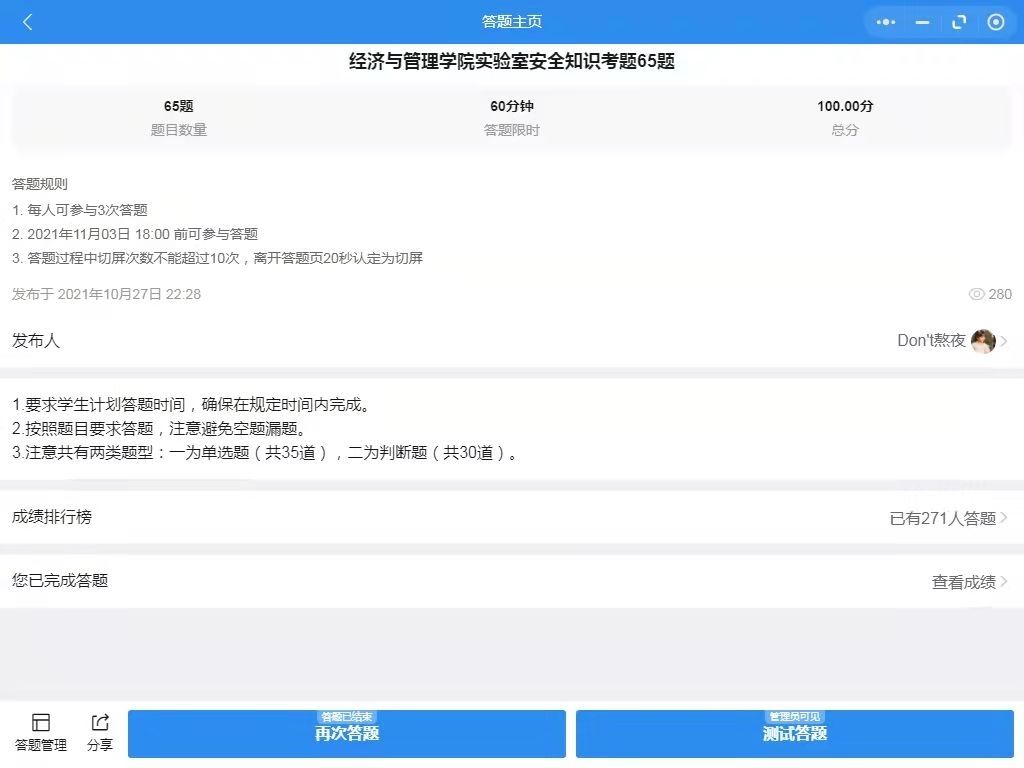View 已有271人答题 participants link

942,518
